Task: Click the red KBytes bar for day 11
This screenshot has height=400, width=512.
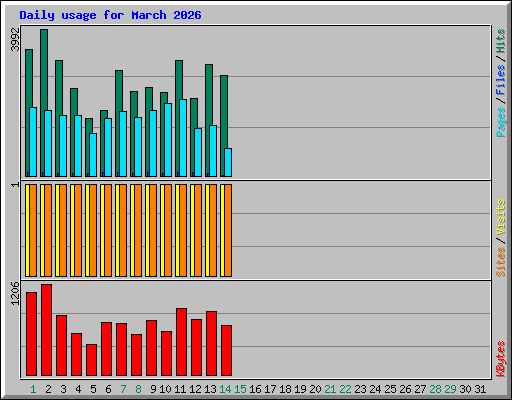Action: click(x=182, y=342)
